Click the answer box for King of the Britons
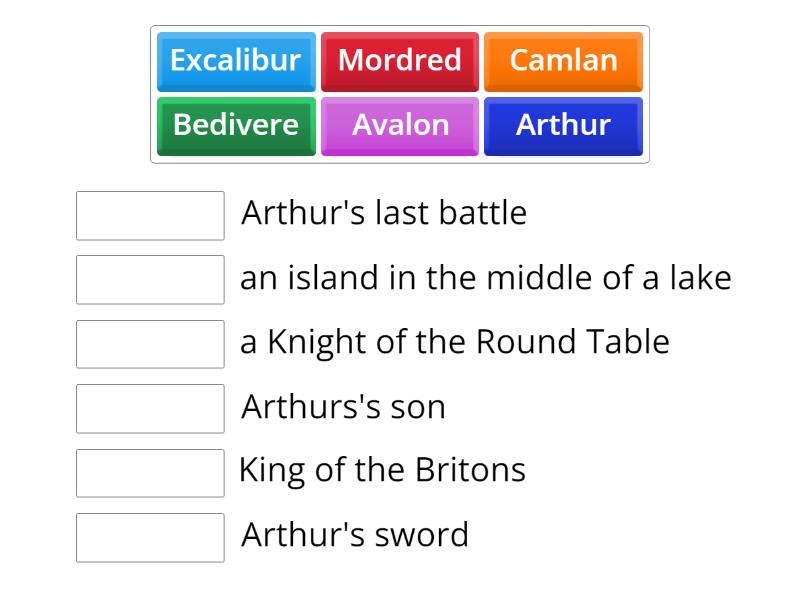 [149, 473]
